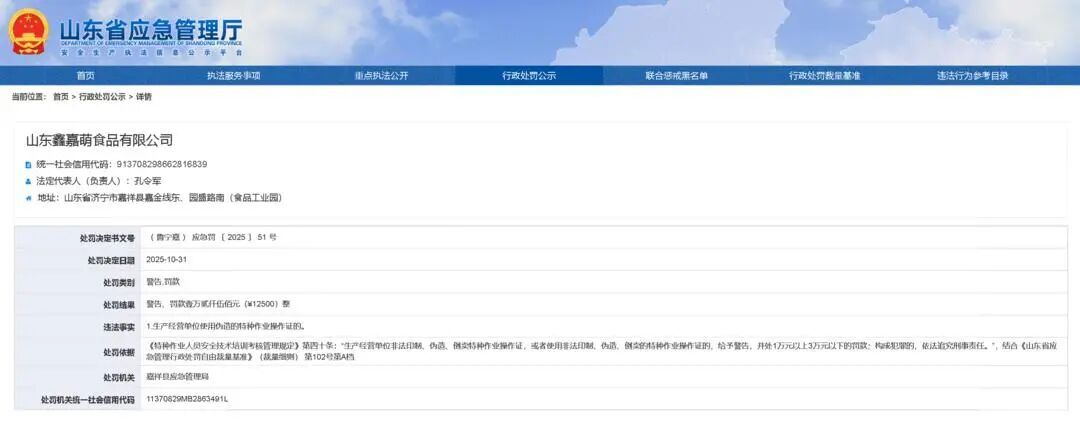Click 行政处罚公示 breadcrumb link
The height and width of the screenshot is (423, 1080).
click(103, 97)
